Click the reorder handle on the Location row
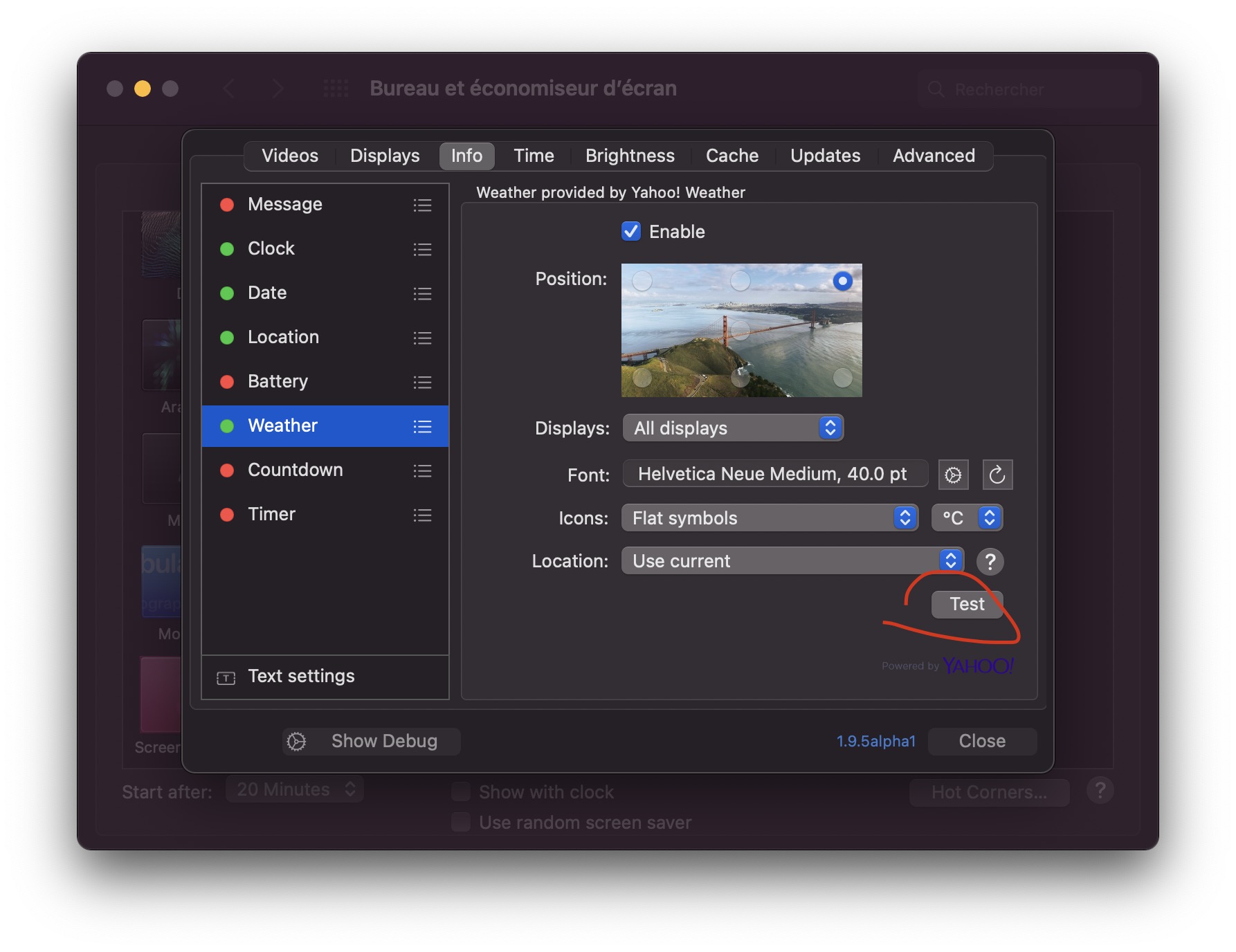Image resolution: width=1236 pixels, height=952 pixels. point(422,338)
